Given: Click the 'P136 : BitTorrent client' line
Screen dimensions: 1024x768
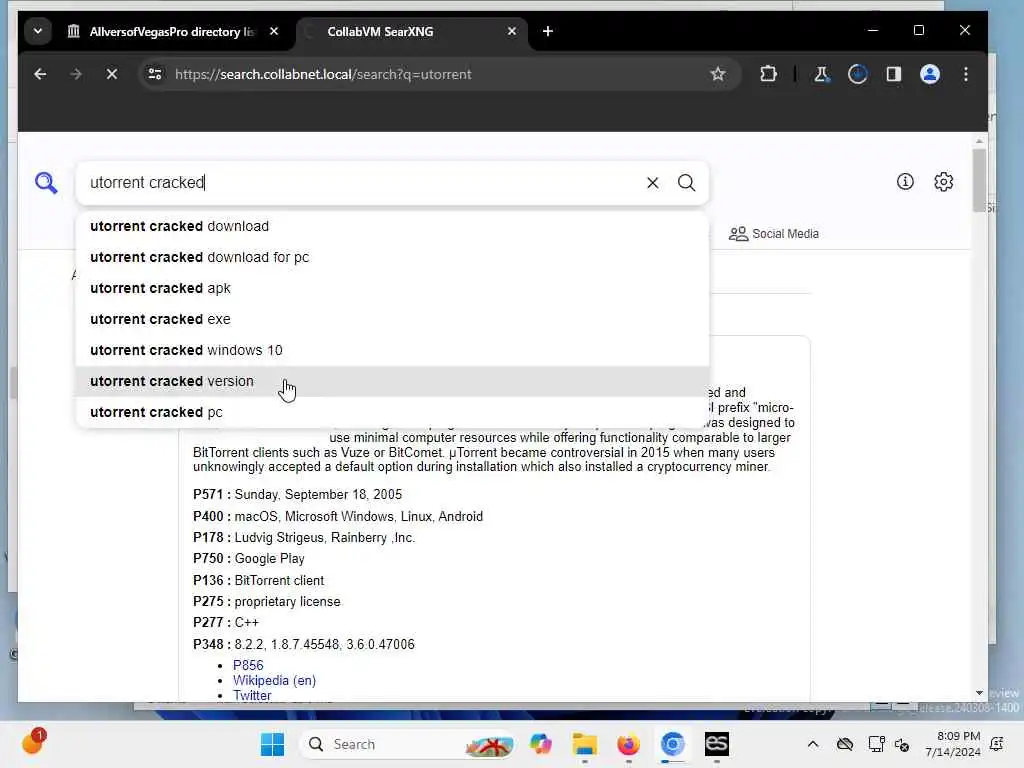Looking at the screenshot, I should 259,581.
